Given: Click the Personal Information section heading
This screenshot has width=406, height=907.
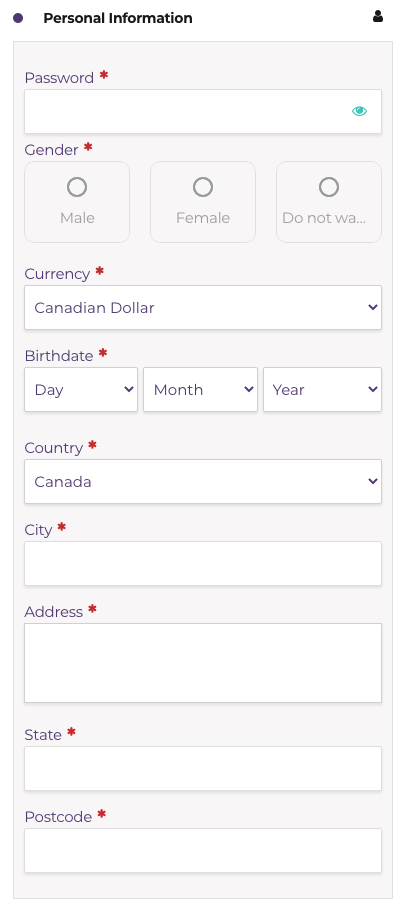Looking at the screenshot, I should coord(118,18).
